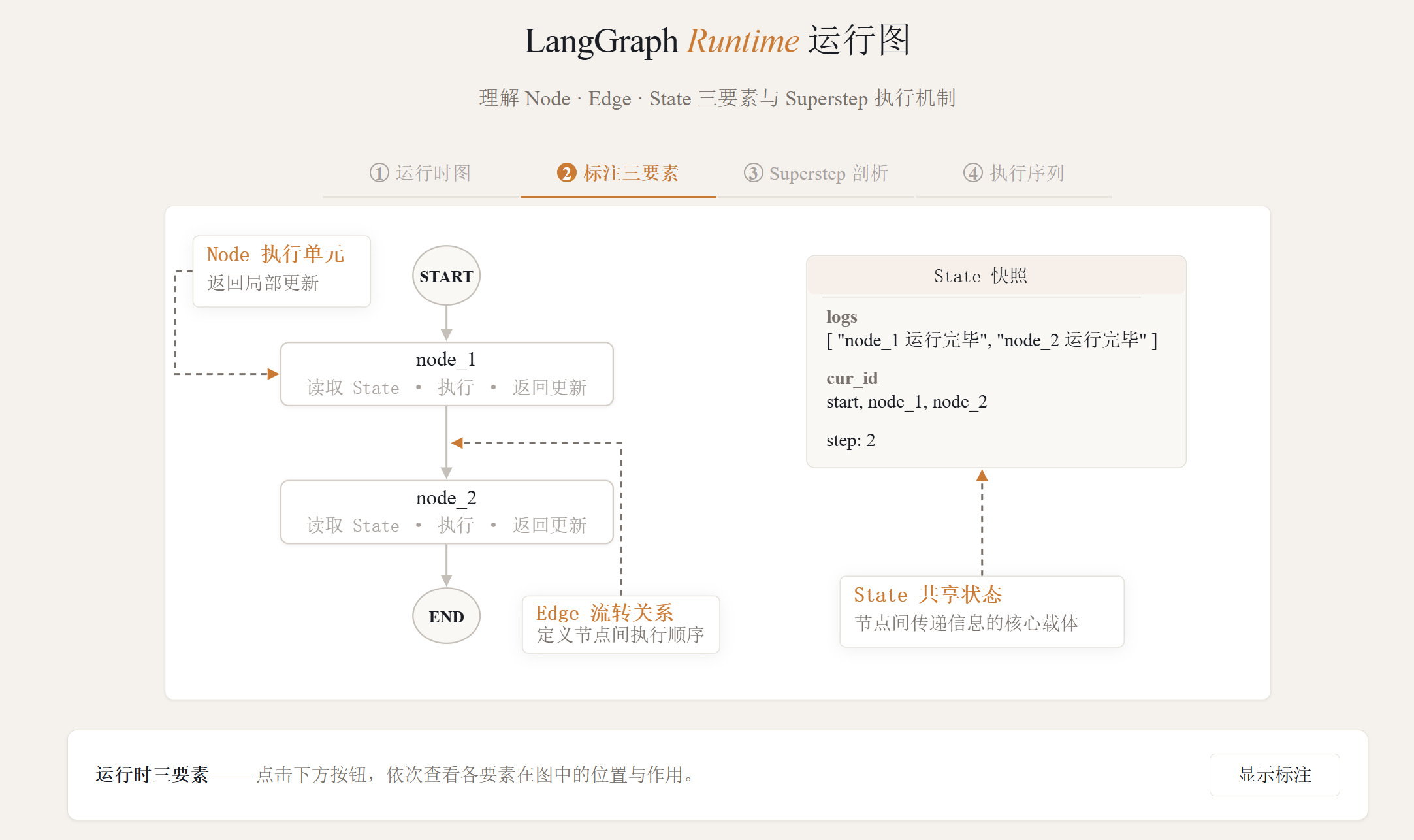Click the logs label in State snapshot
Image resolution: width=1414 pixels, height=840 pixels.
click(842, 317)
